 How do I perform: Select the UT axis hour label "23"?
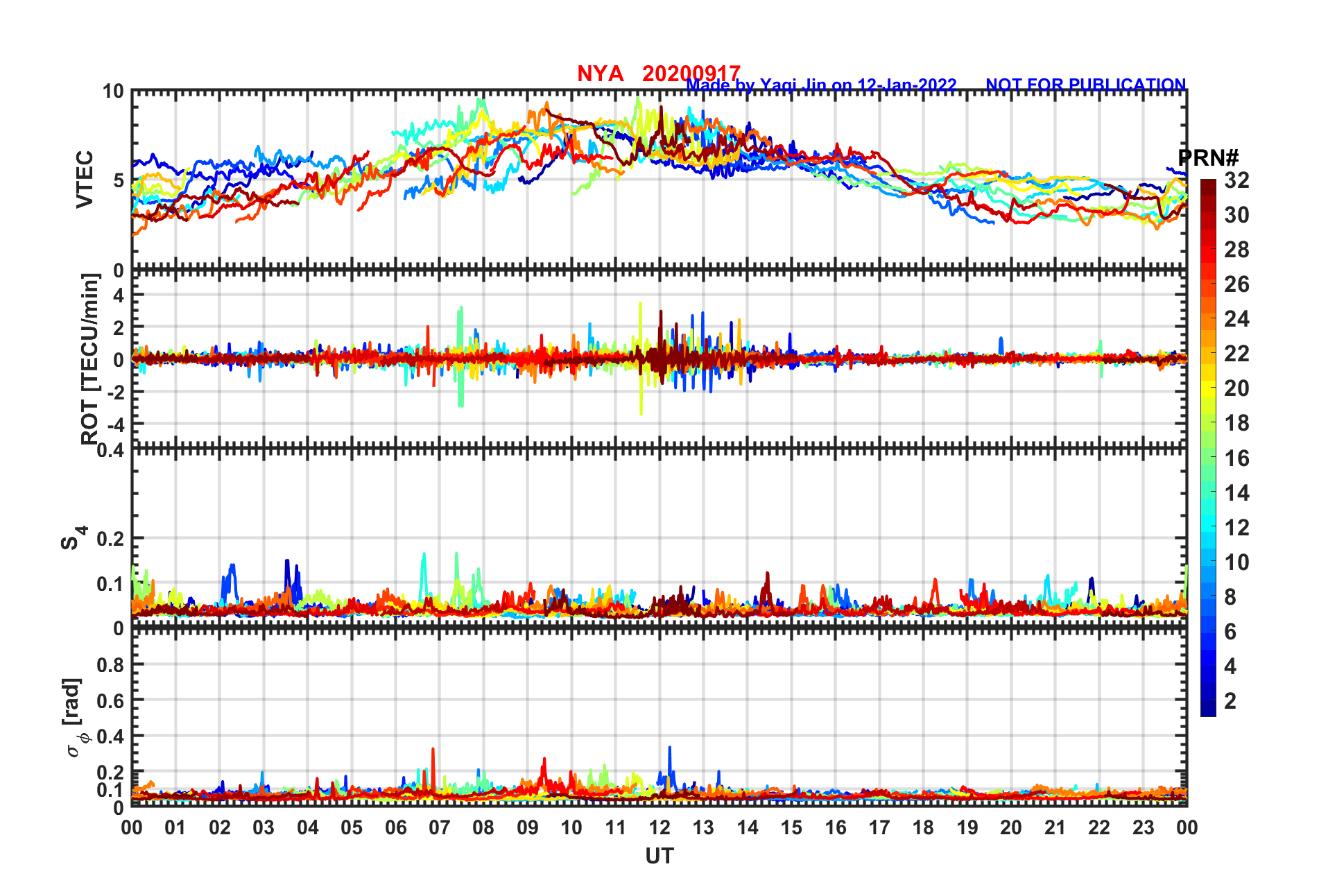[1143, 827]
